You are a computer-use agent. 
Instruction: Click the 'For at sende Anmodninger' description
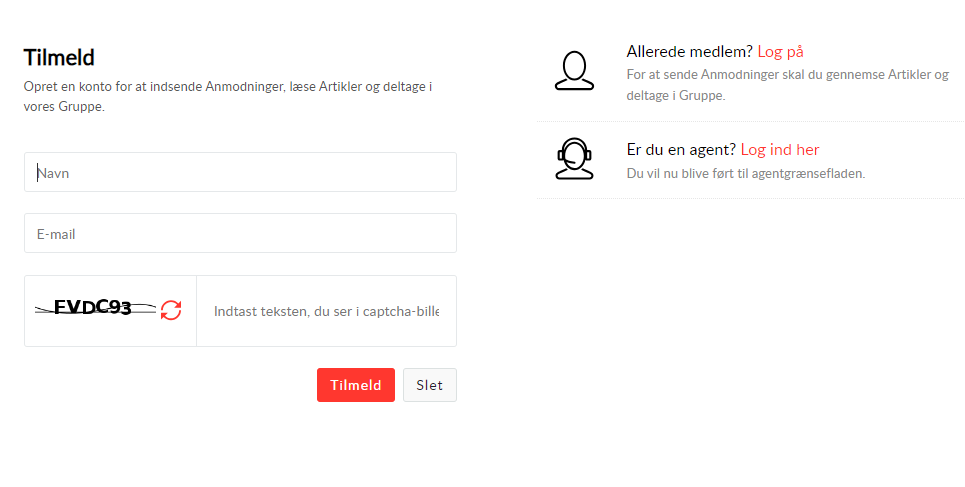(787, 75)
